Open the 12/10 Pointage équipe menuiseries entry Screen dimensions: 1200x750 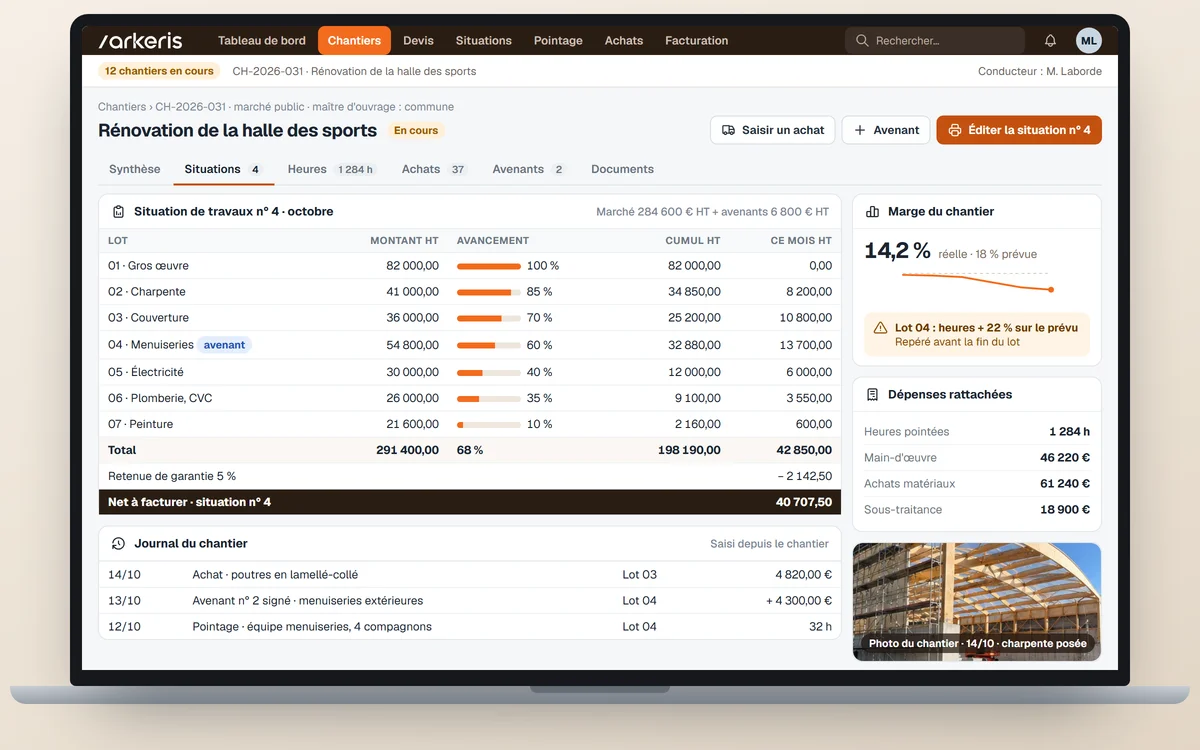pos(470,627)
